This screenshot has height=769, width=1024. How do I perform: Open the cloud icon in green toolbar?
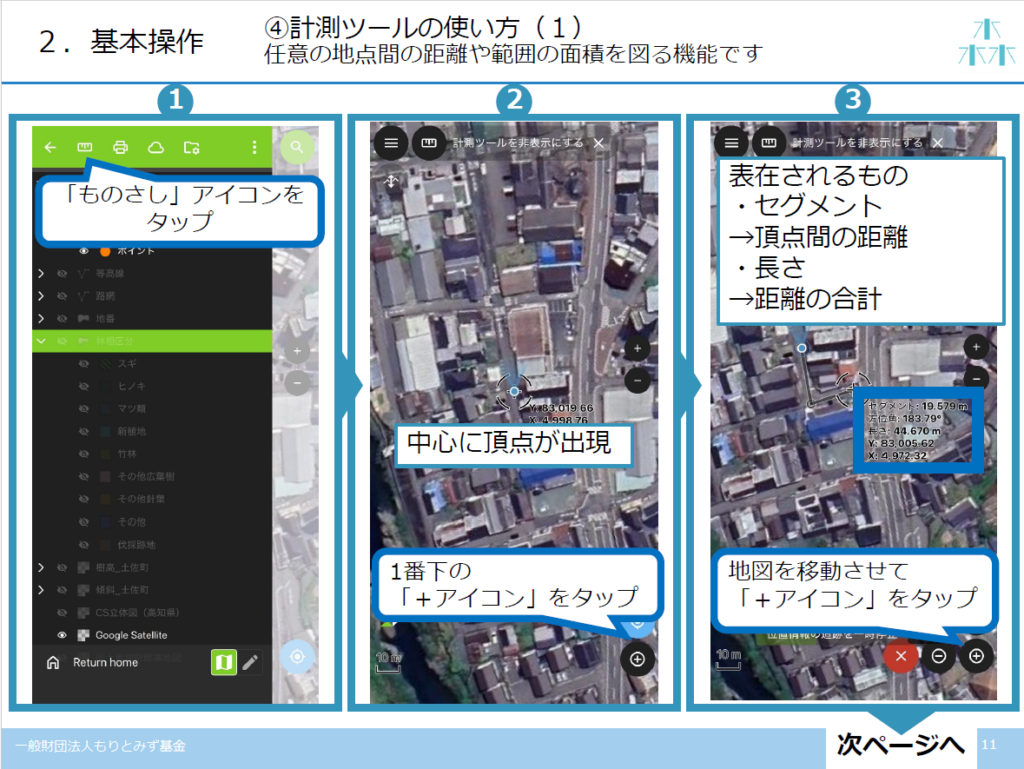point(155,148)
